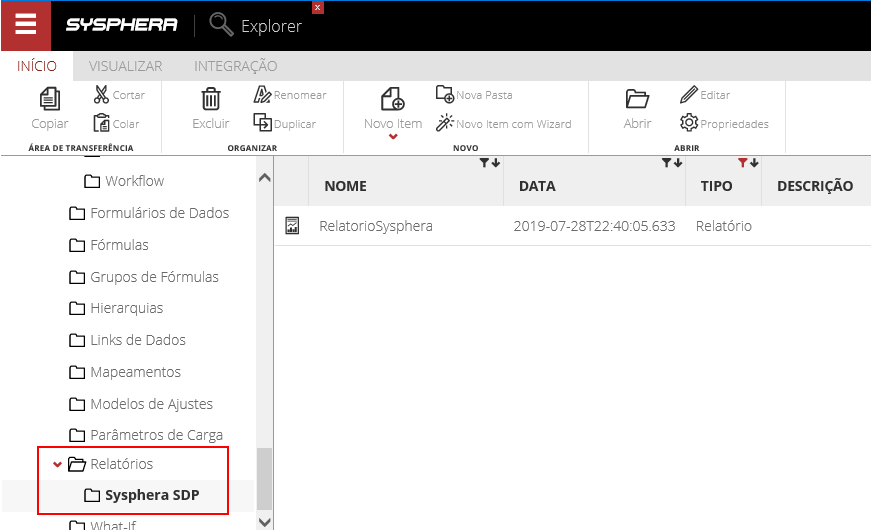Image resolution: width=871 pixels, height=532 pixels.
Task: Select the Sysphera SDP subfolder
Action: 142,495
